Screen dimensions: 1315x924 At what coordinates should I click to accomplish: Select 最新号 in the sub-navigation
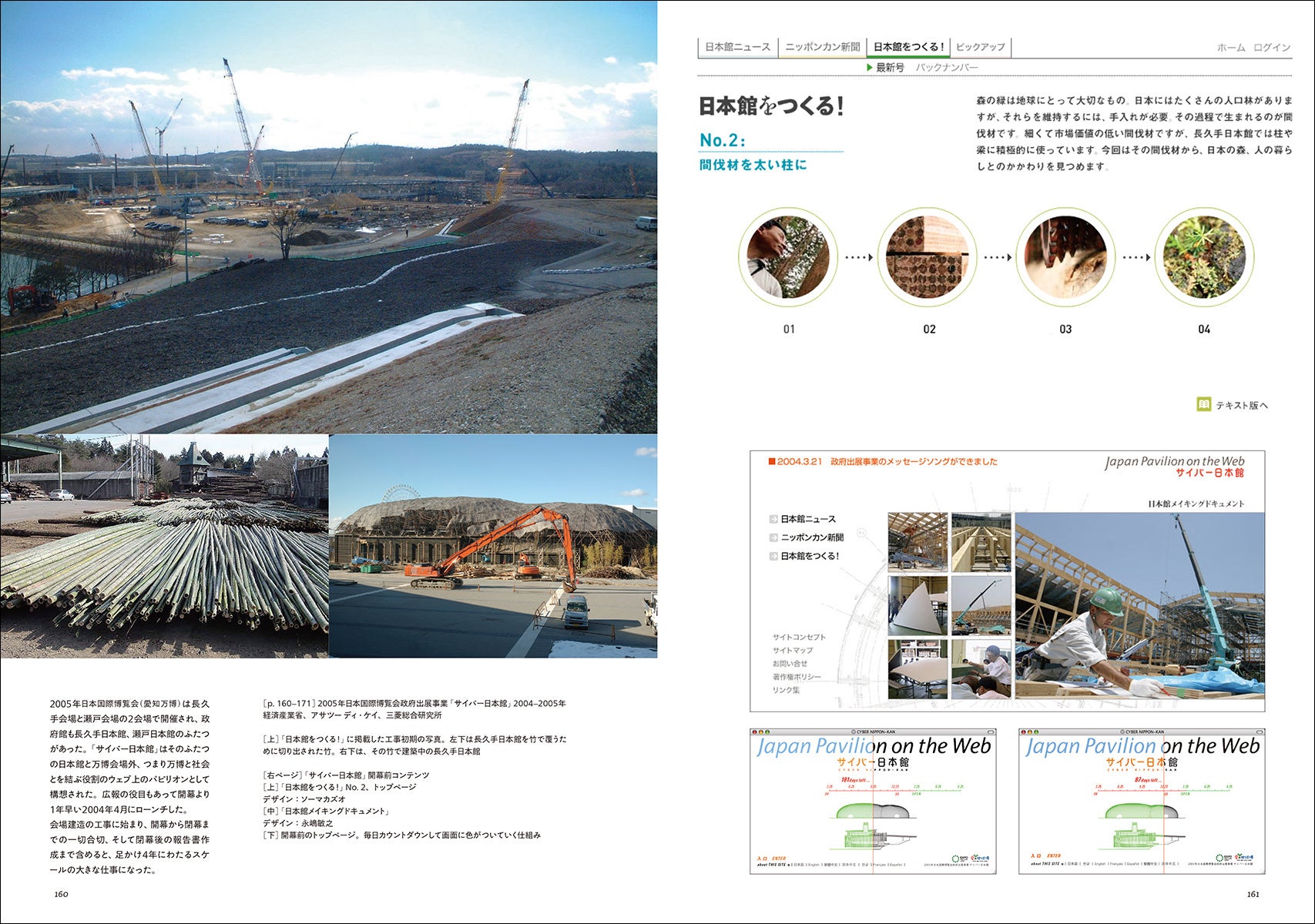tap(891, 68)
